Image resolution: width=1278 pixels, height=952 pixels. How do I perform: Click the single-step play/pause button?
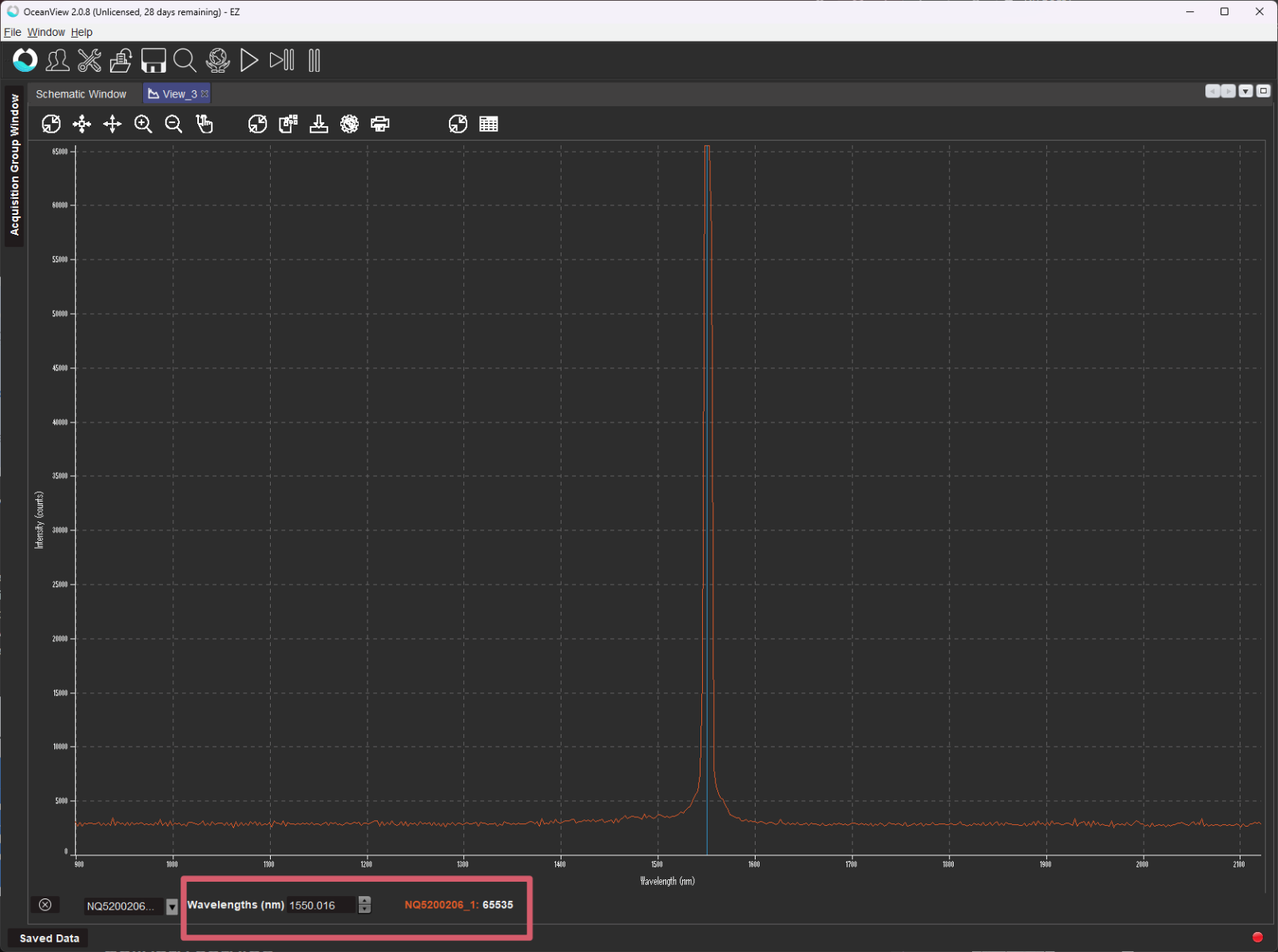pos(282,61)
